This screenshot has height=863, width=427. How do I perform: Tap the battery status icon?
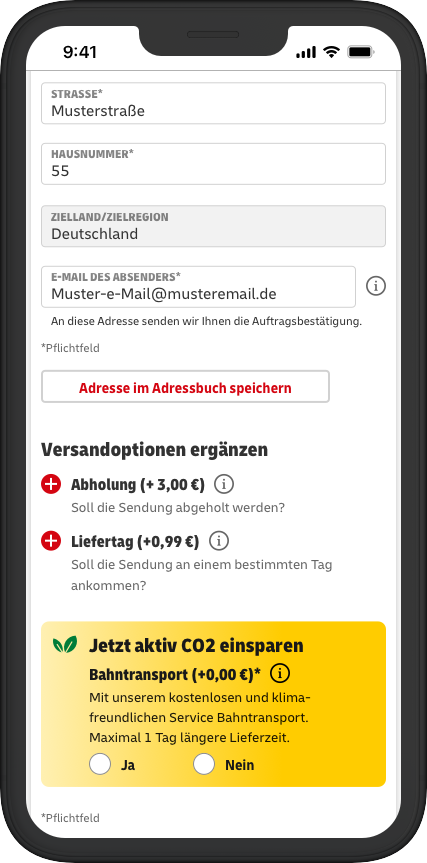point(361,52)
